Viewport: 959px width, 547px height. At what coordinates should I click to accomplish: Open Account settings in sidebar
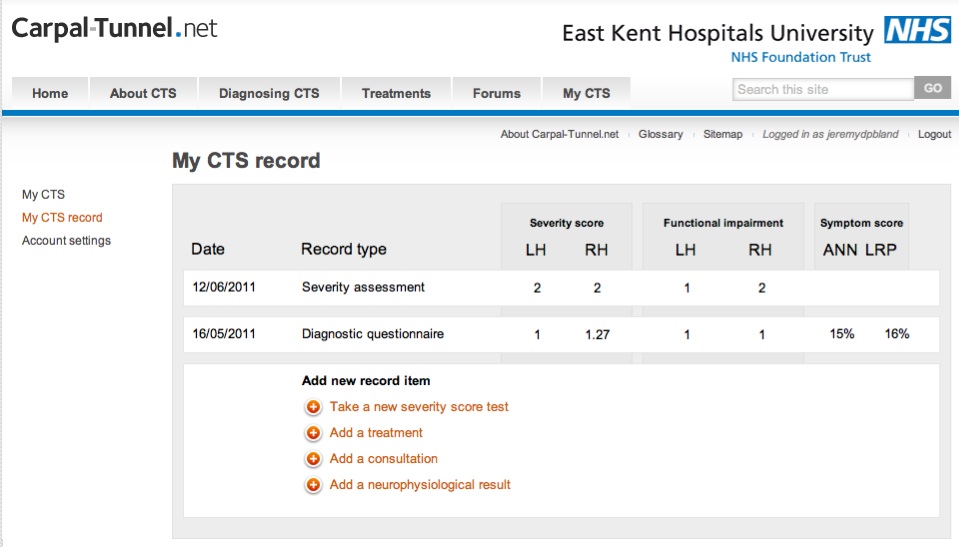(67, 241)
